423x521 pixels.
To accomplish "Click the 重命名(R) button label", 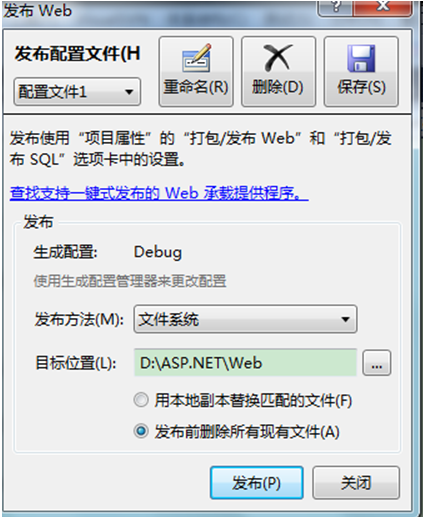I will (196, 87).
